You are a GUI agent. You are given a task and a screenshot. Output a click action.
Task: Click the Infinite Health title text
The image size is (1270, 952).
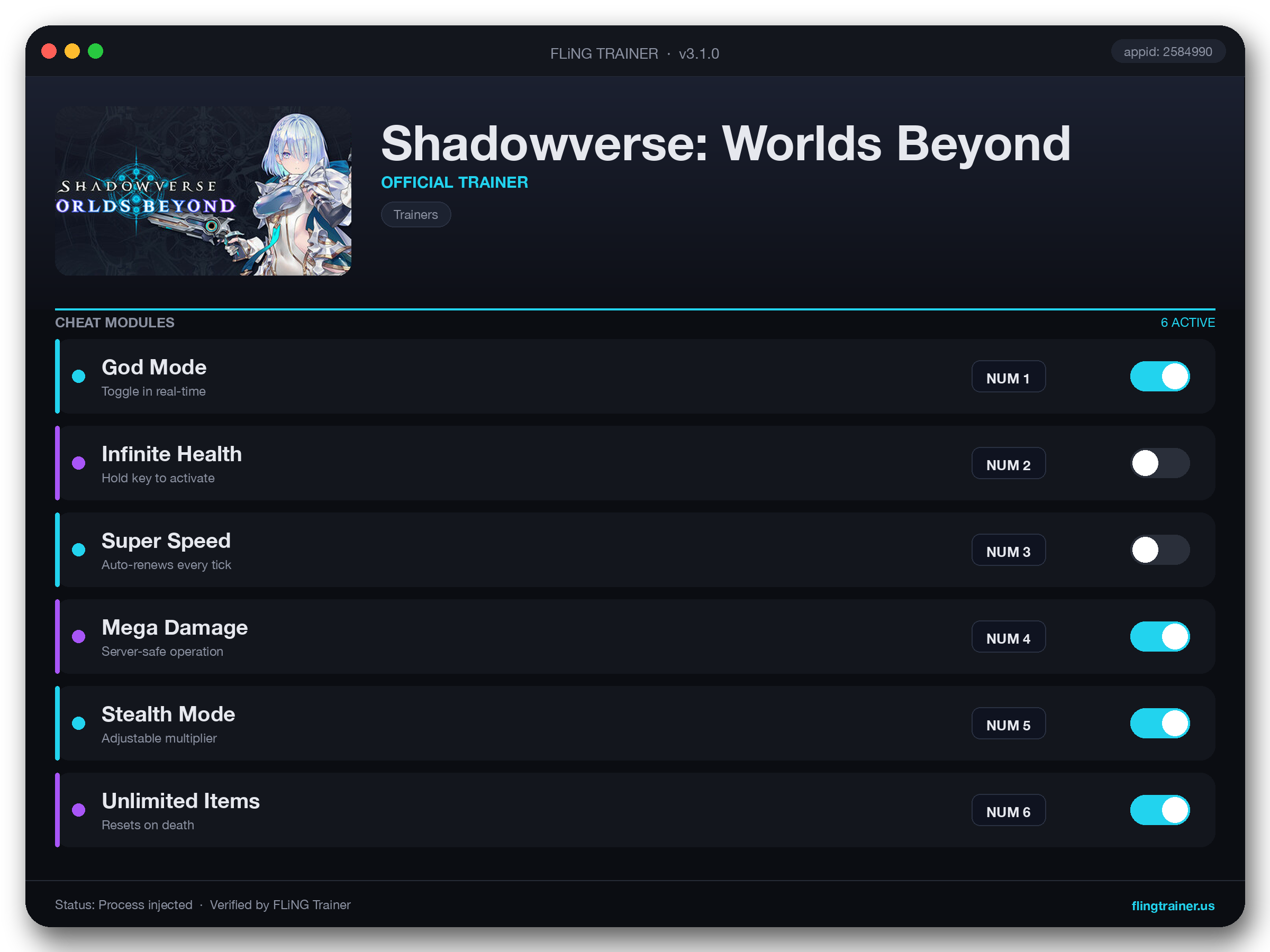point(171,454)
